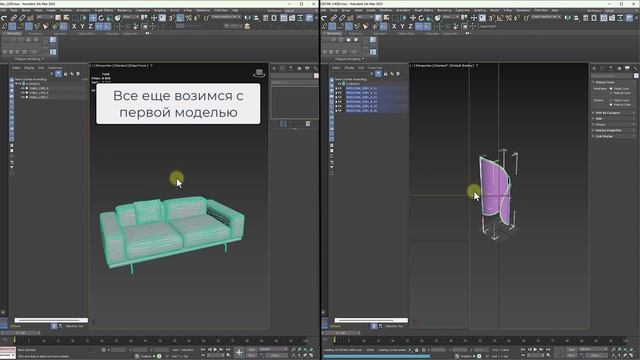Select the Link tool in left window
Screen dimensions: 640x360
pyautogui.click(x=13, y=18)
